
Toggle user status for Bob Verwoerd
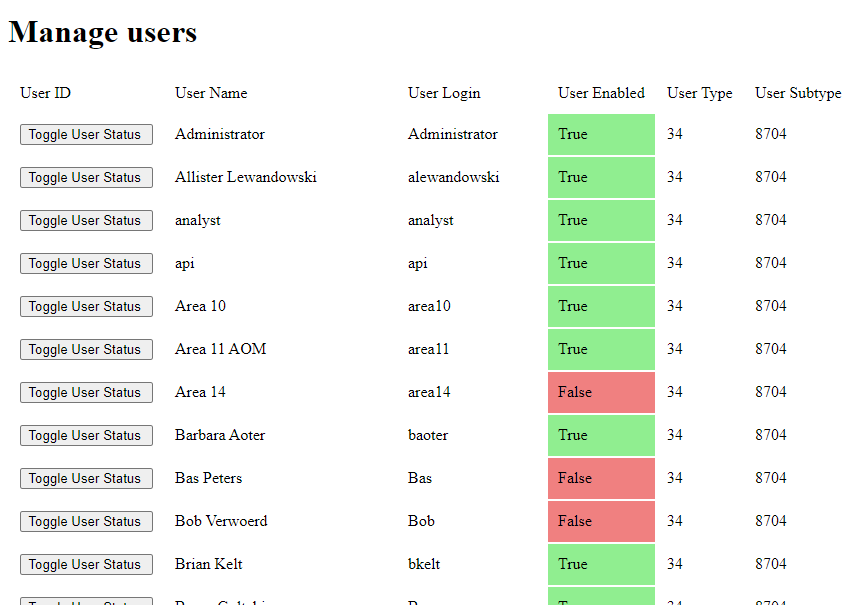(86, 521)
